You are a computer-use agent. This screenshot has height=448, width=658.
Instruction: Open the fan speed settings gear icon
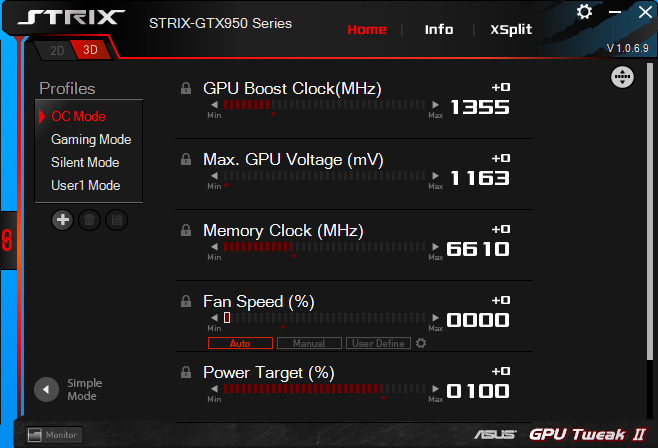[x=421, y=344]
